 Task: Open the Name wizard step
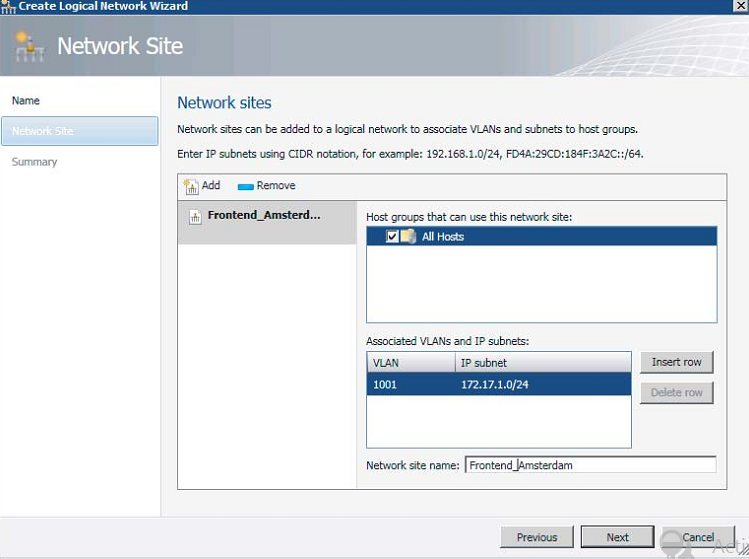pos(26,101)
